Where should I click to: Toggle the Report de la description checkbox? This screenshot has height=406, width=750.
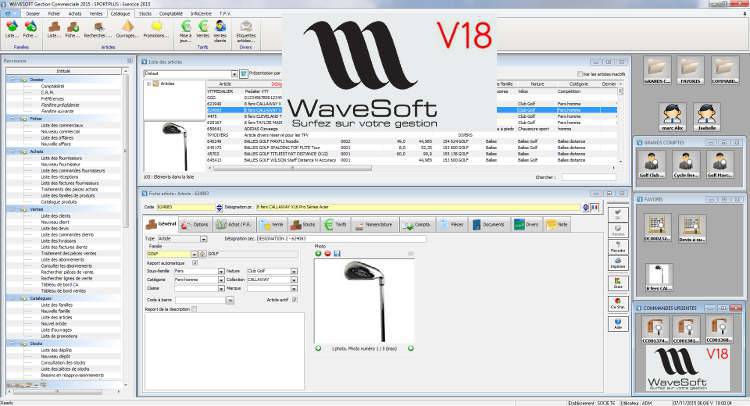pyautogui.click(x=194, y=309)
